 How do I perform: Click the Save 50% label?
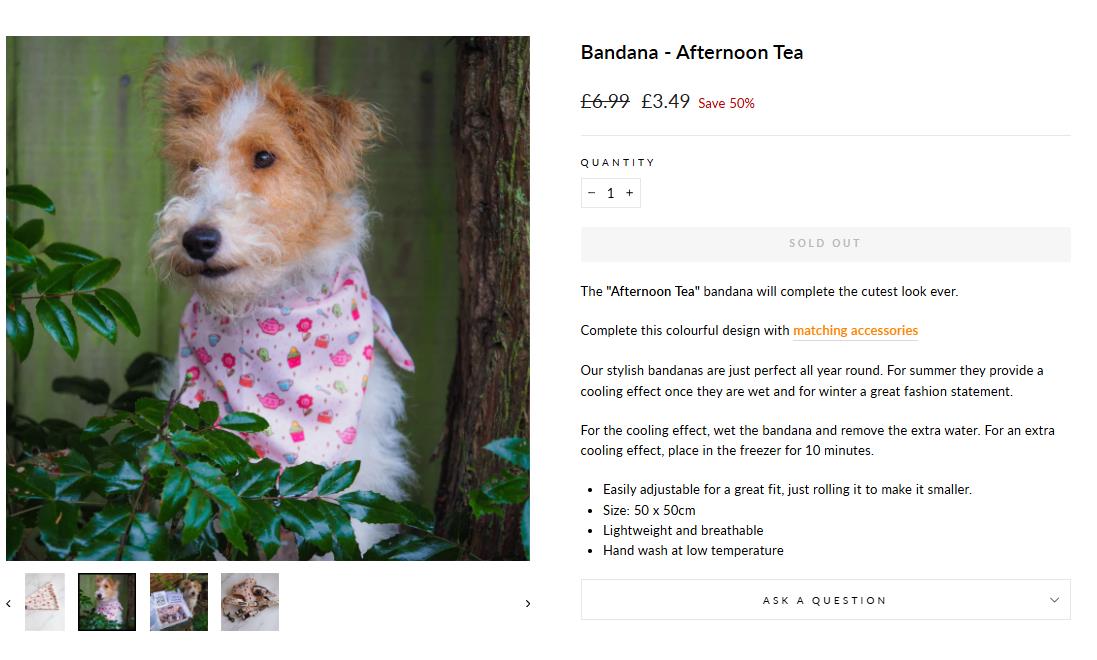[x=726, y=103]
